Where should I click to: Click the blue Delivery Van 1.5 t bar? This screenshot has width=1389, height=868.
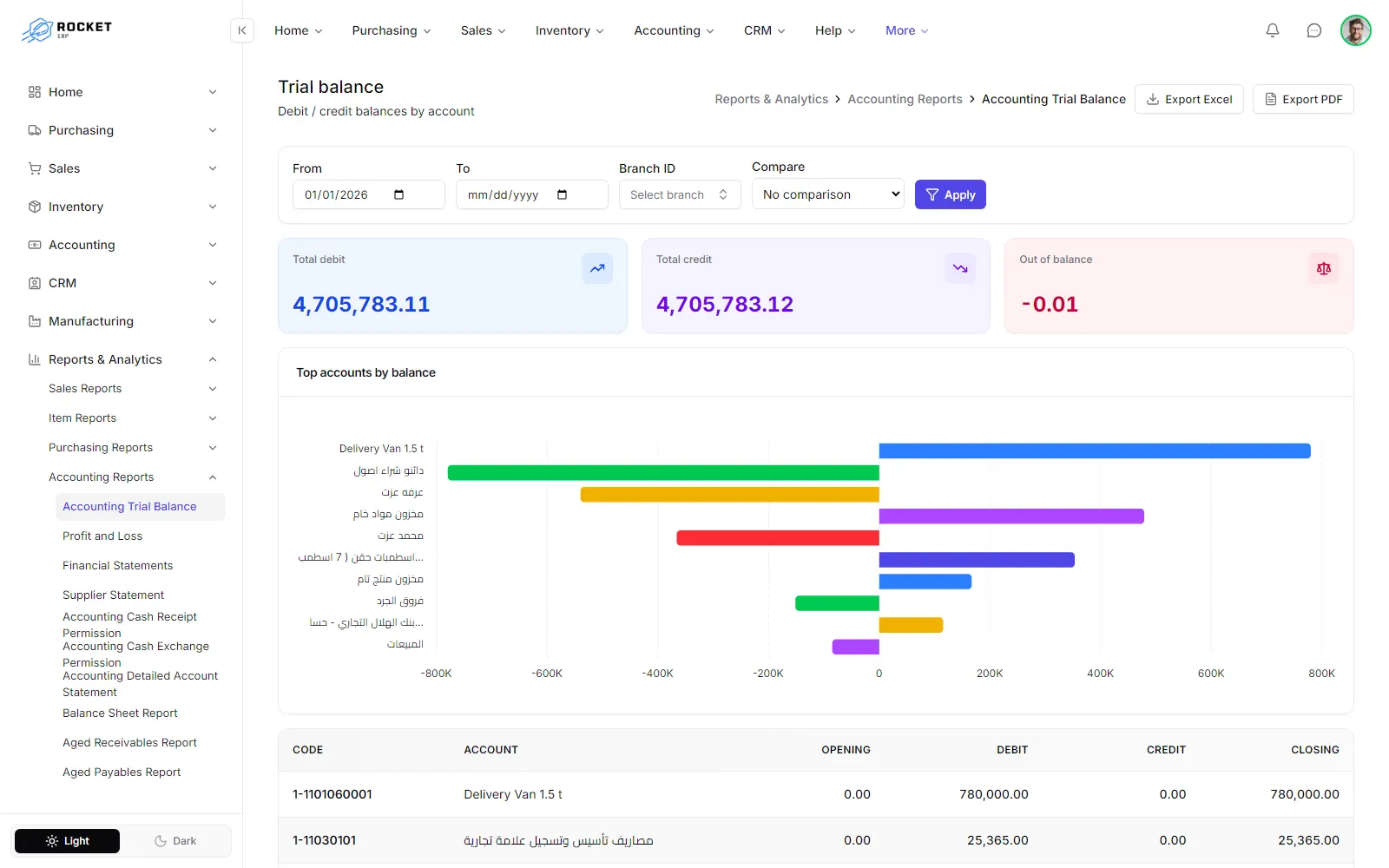click(1095, 450)
